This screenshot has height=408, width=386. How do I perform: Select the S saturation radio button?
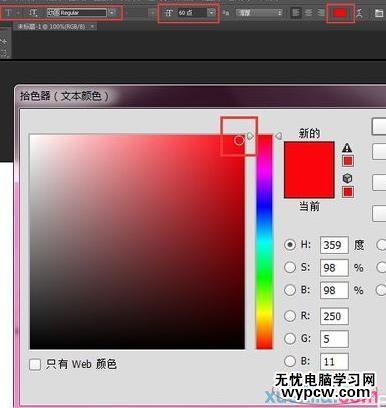point(290,267)
